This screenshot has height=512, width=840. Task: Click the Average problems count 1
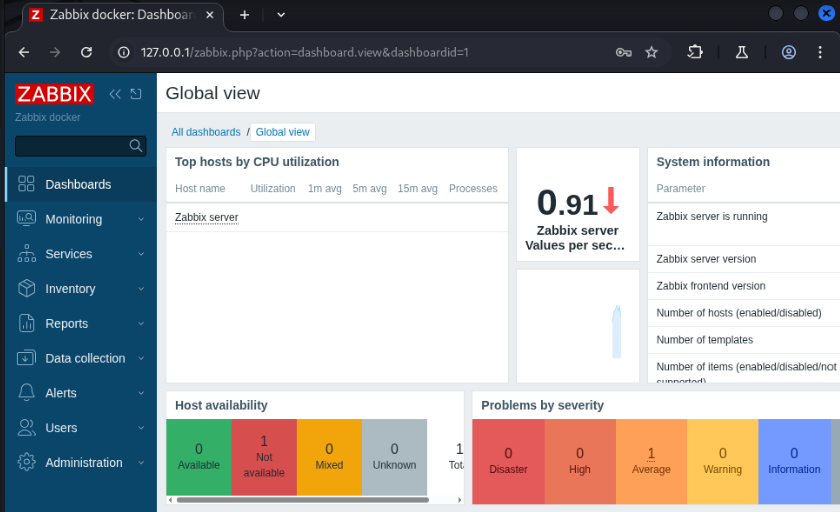(651, 454)
